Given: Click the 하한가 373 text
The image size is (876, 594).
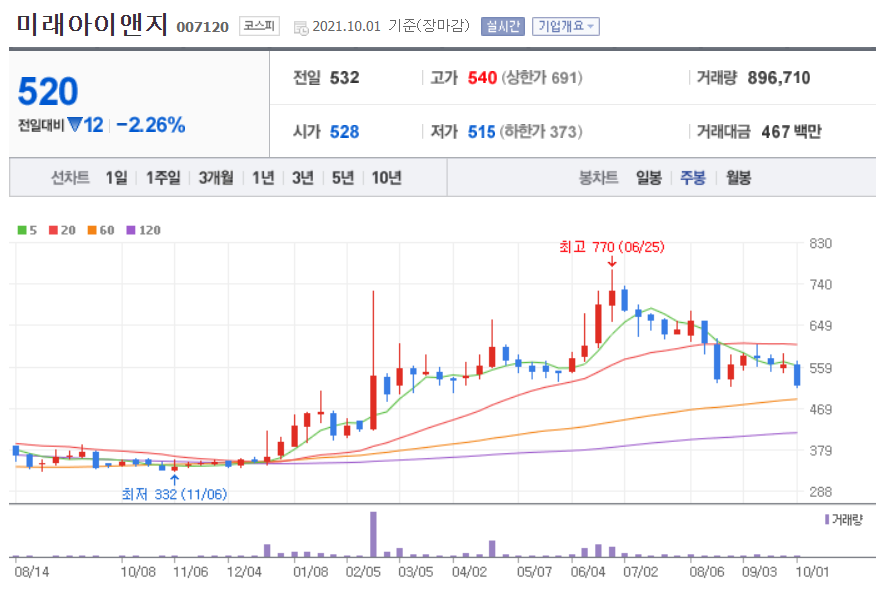Looking at the screenshot, I should click(541, 132).
